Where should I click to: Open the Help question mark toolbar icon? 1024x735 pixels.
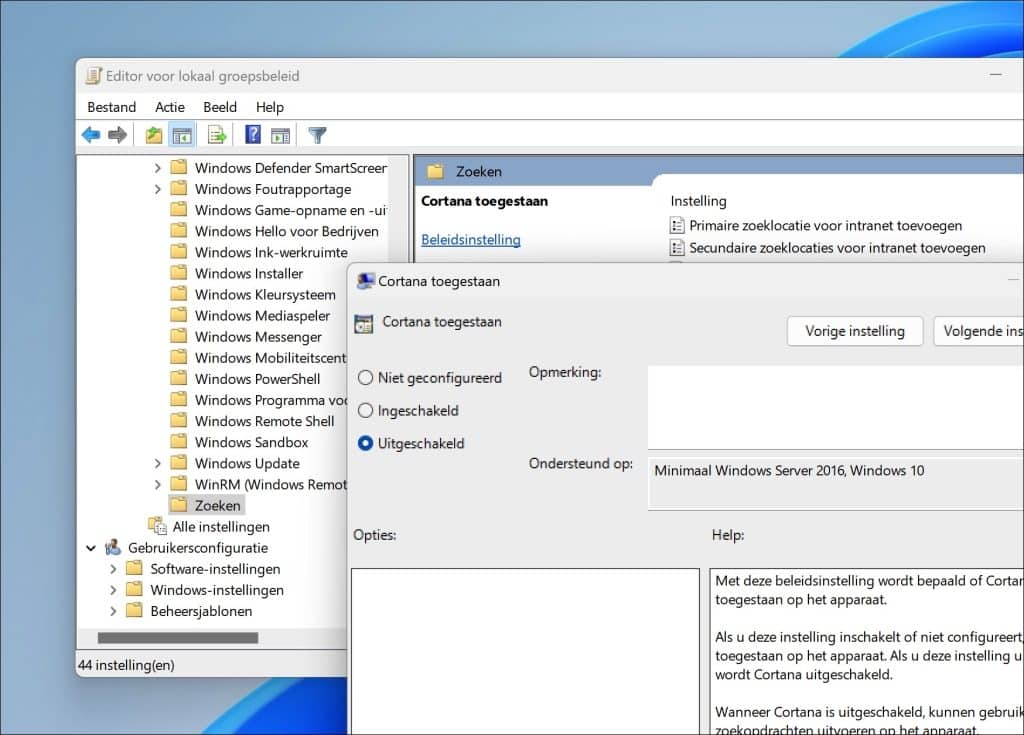pyautogui.click(x=253, y=135)
